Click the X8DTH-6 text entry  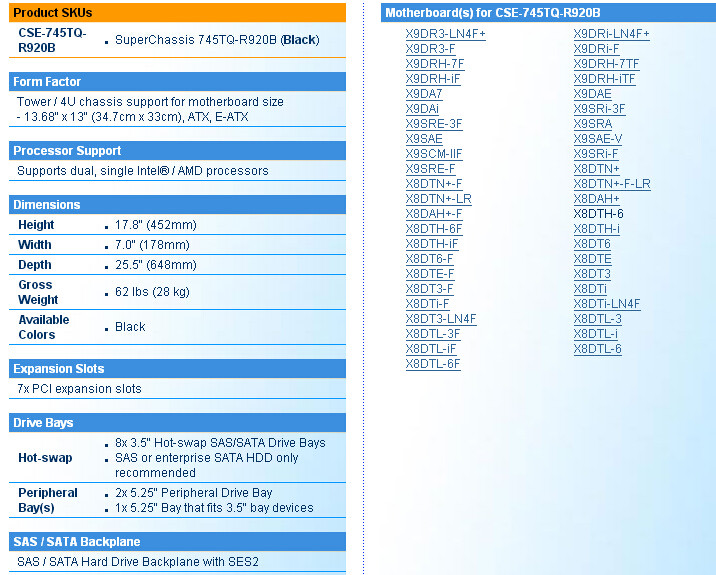598,214
